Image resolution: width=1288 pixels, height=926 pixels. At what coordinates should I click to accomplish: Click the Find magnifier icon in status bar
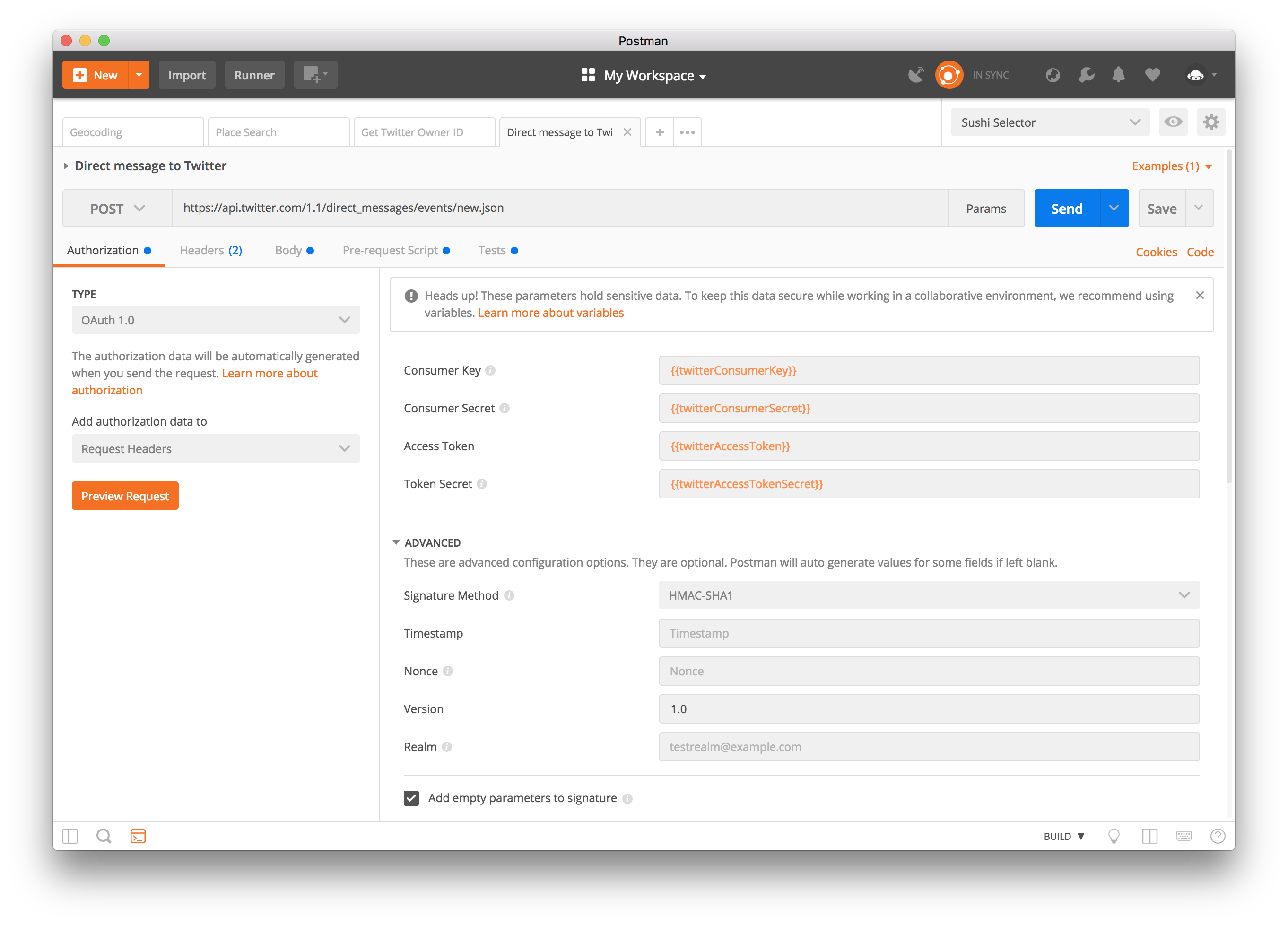(104, 836)
